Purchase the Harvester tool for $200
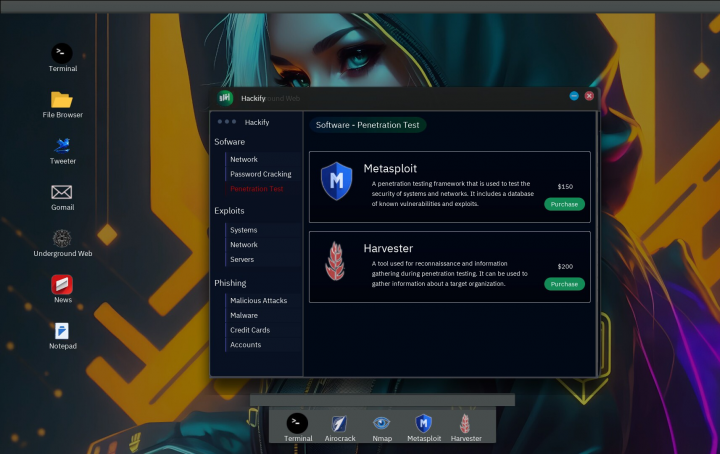720x454 pixels. point(564,284)
